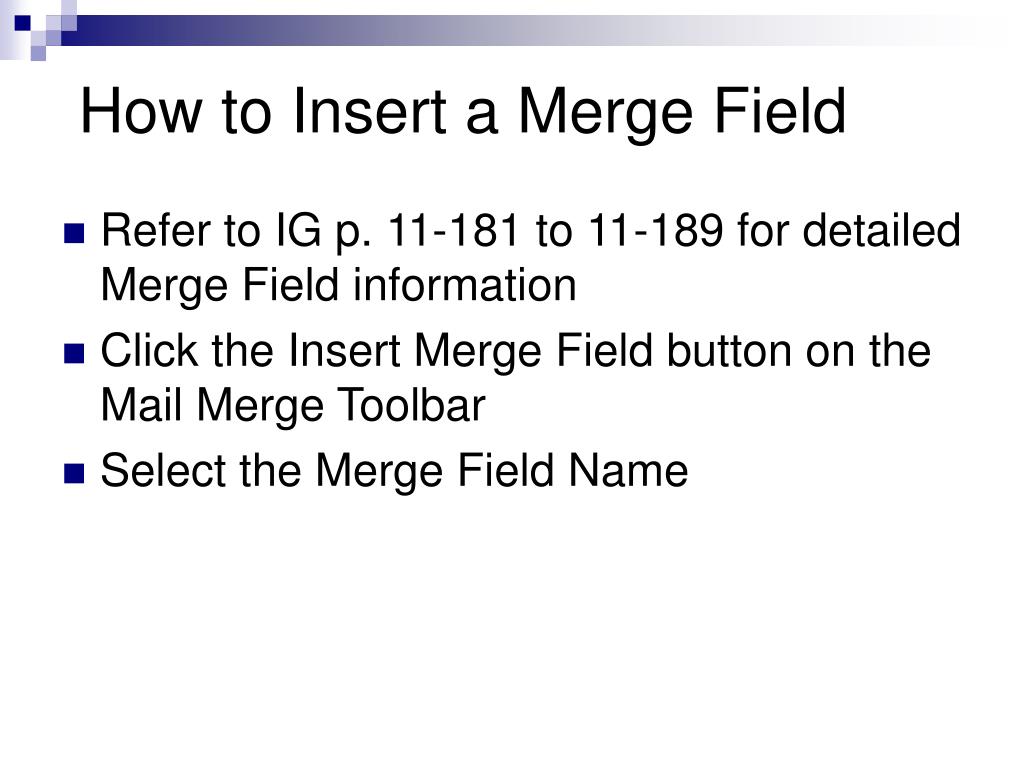This screenshot has width=1024, height=768.
Task: Click the words 'on the' ending the second bullet's line
Action: (868, 351)
